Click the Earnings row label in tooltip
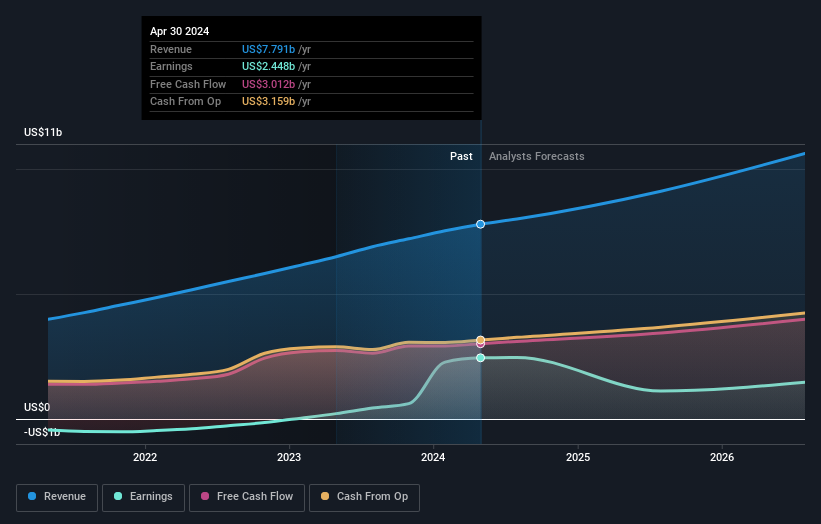The image size is (821, 524). click(171, 66)
